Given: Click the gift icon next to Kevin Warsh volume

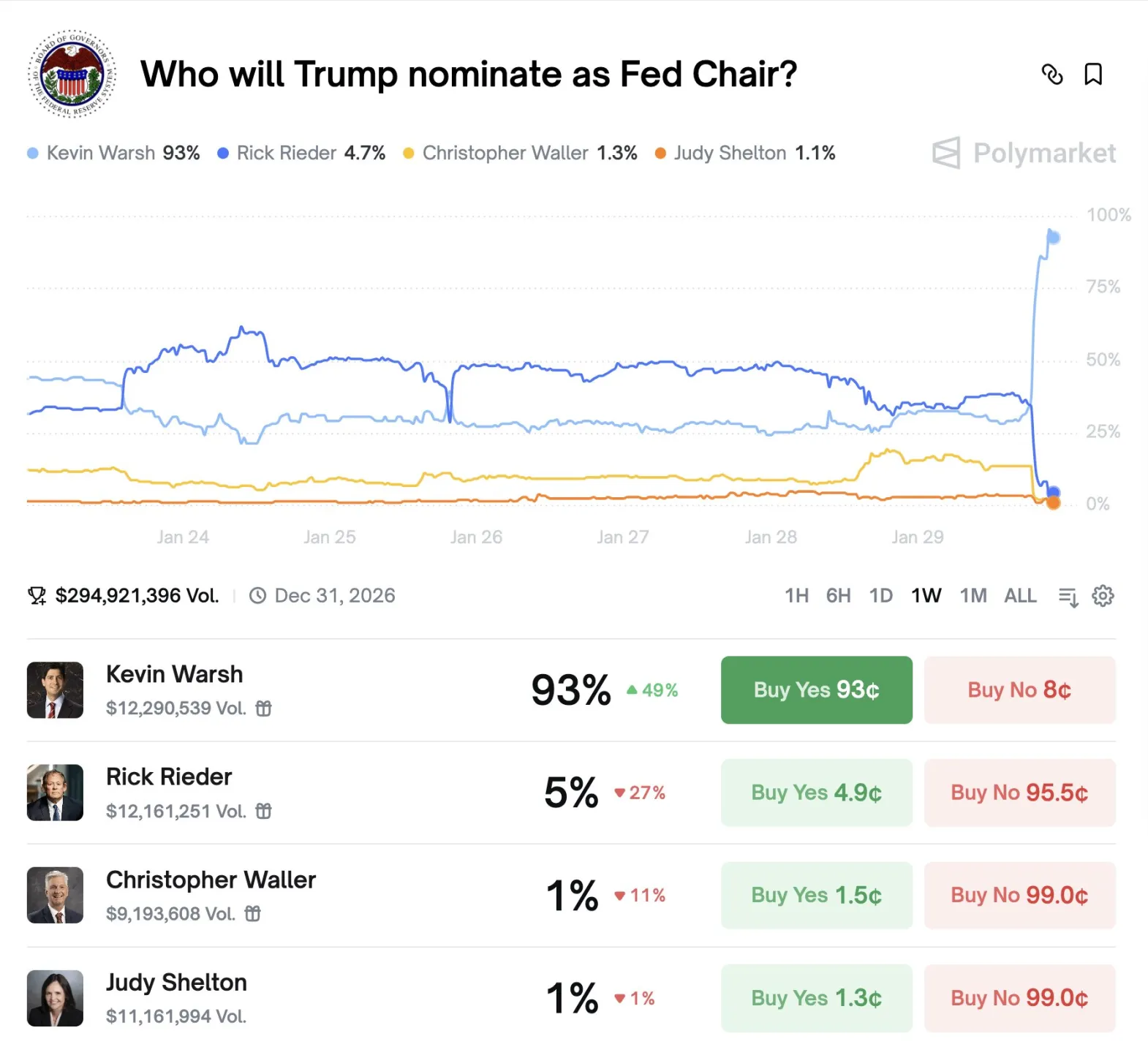Looking at the screenshot, I should 263,708.
